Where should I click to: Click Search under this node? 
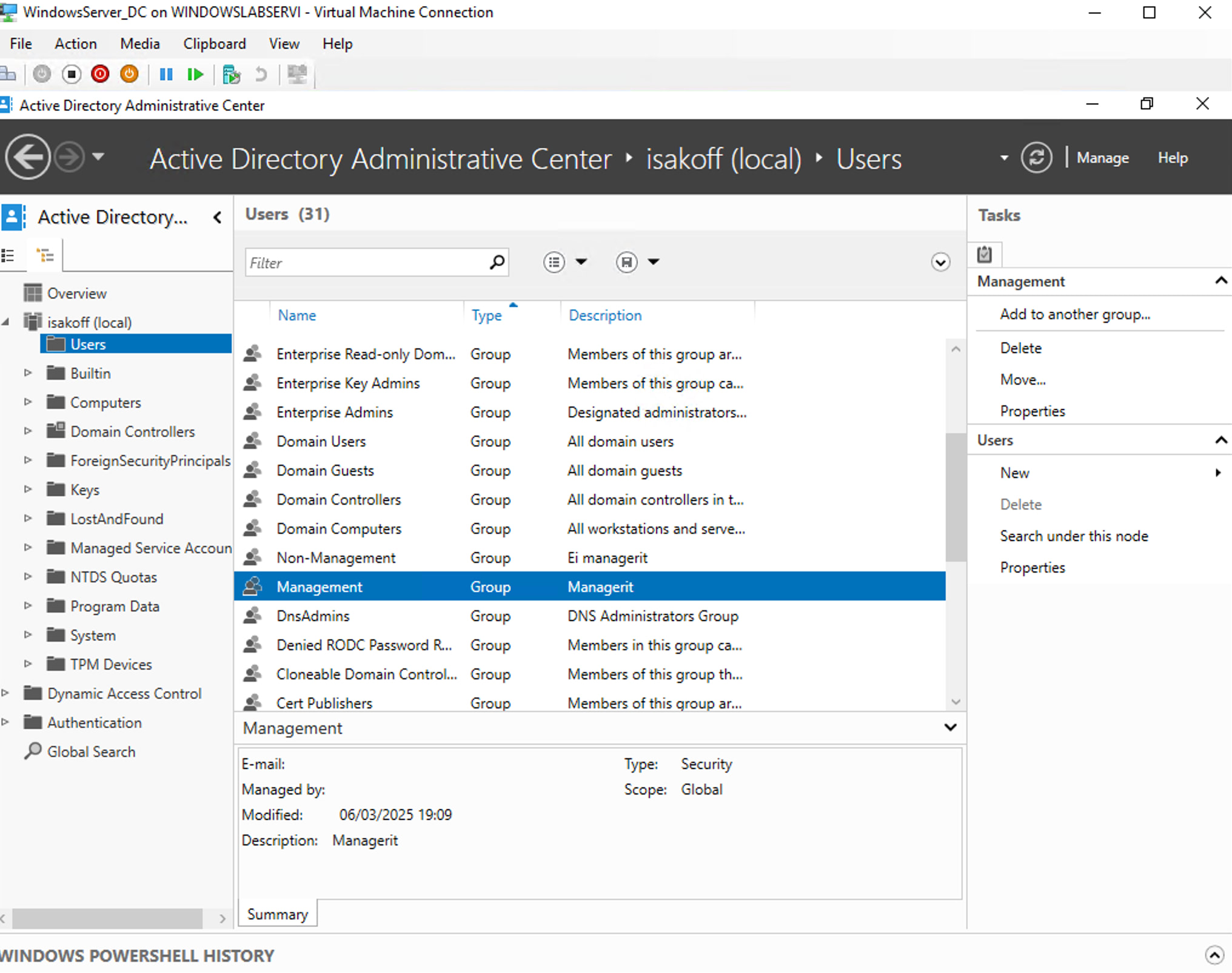pos(1074,536)
